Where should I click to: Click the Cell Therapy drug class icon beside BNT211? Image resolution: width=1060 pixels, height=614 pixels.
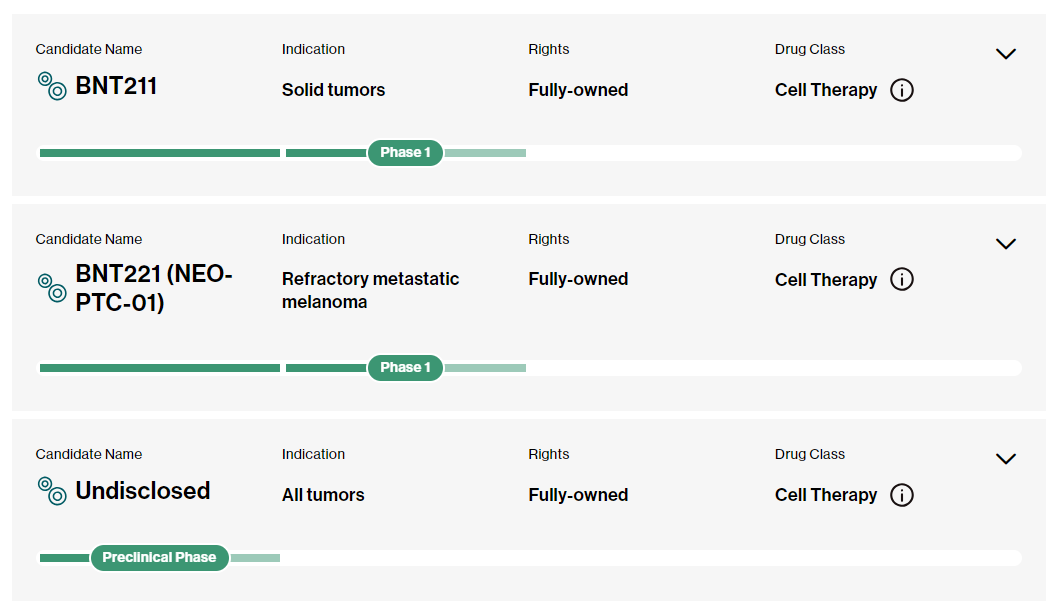coord(51,87)
